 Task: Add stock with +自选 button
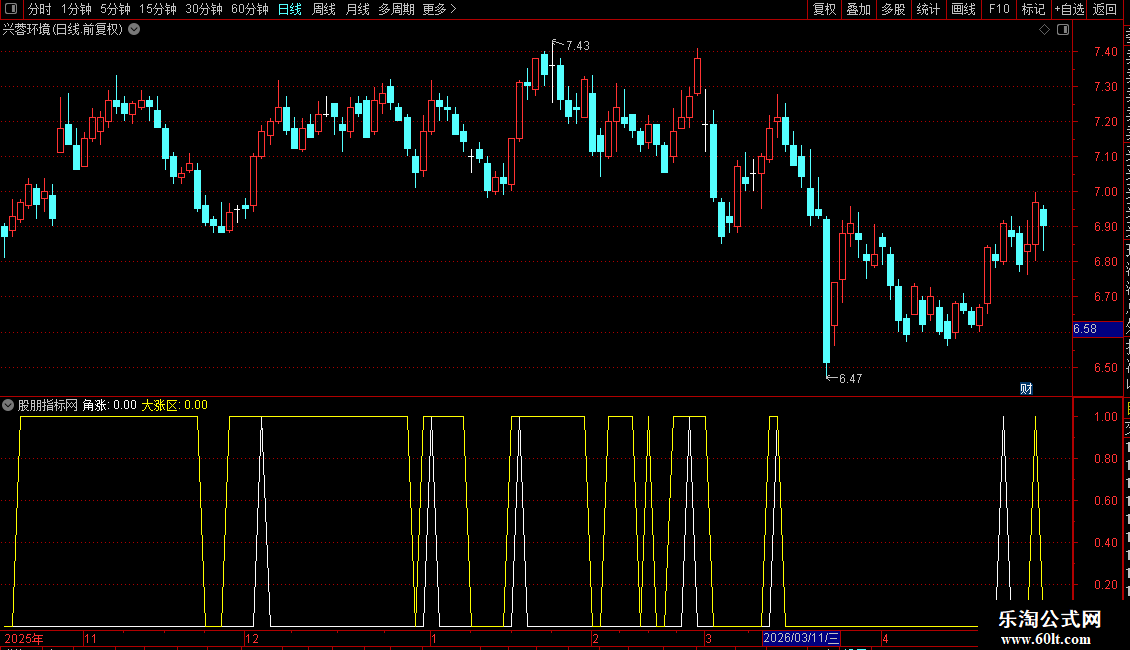pyautogui.click(x=1069, y=9)
